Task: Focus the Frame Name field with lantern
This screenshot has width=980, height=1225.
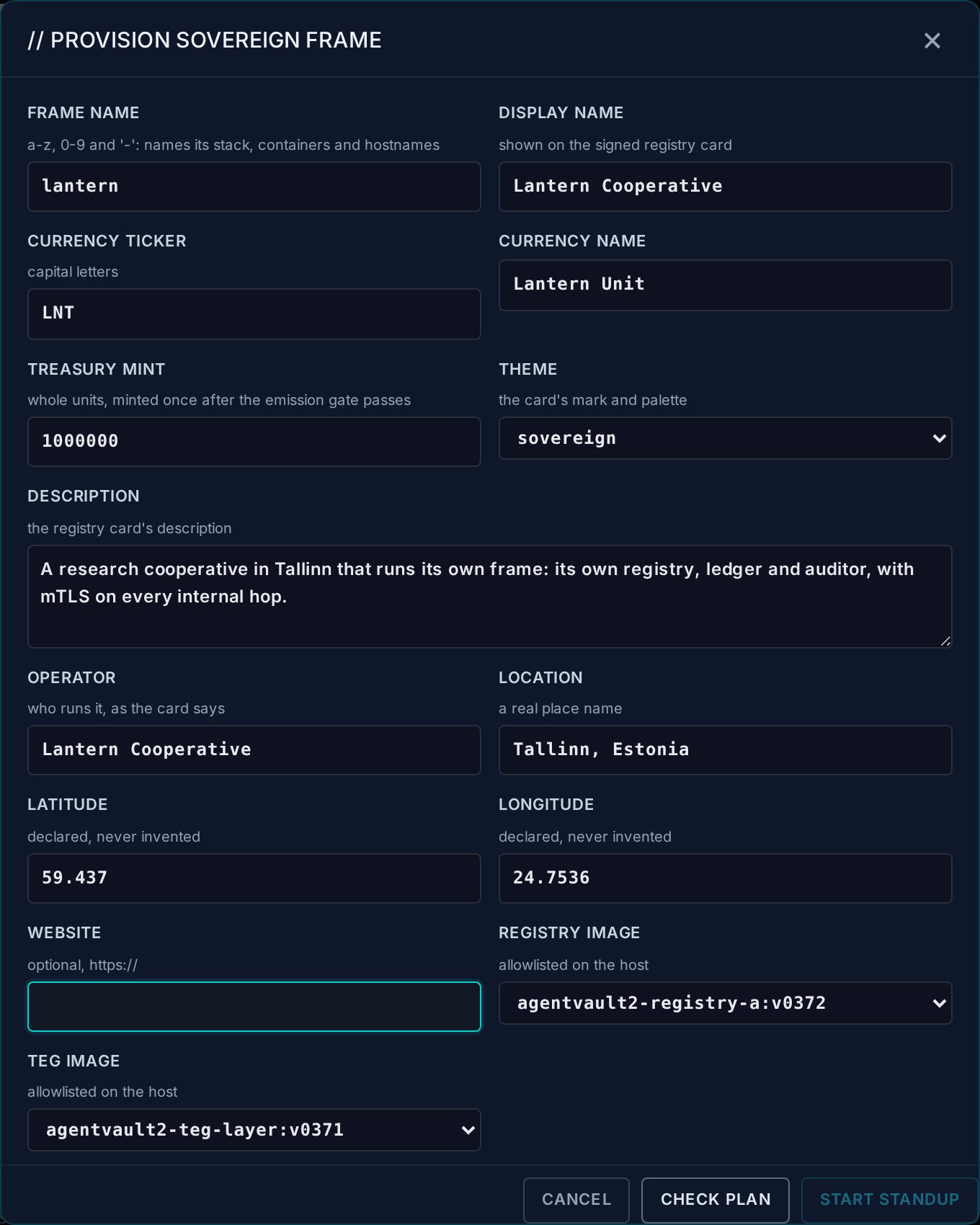Action: 254,187
